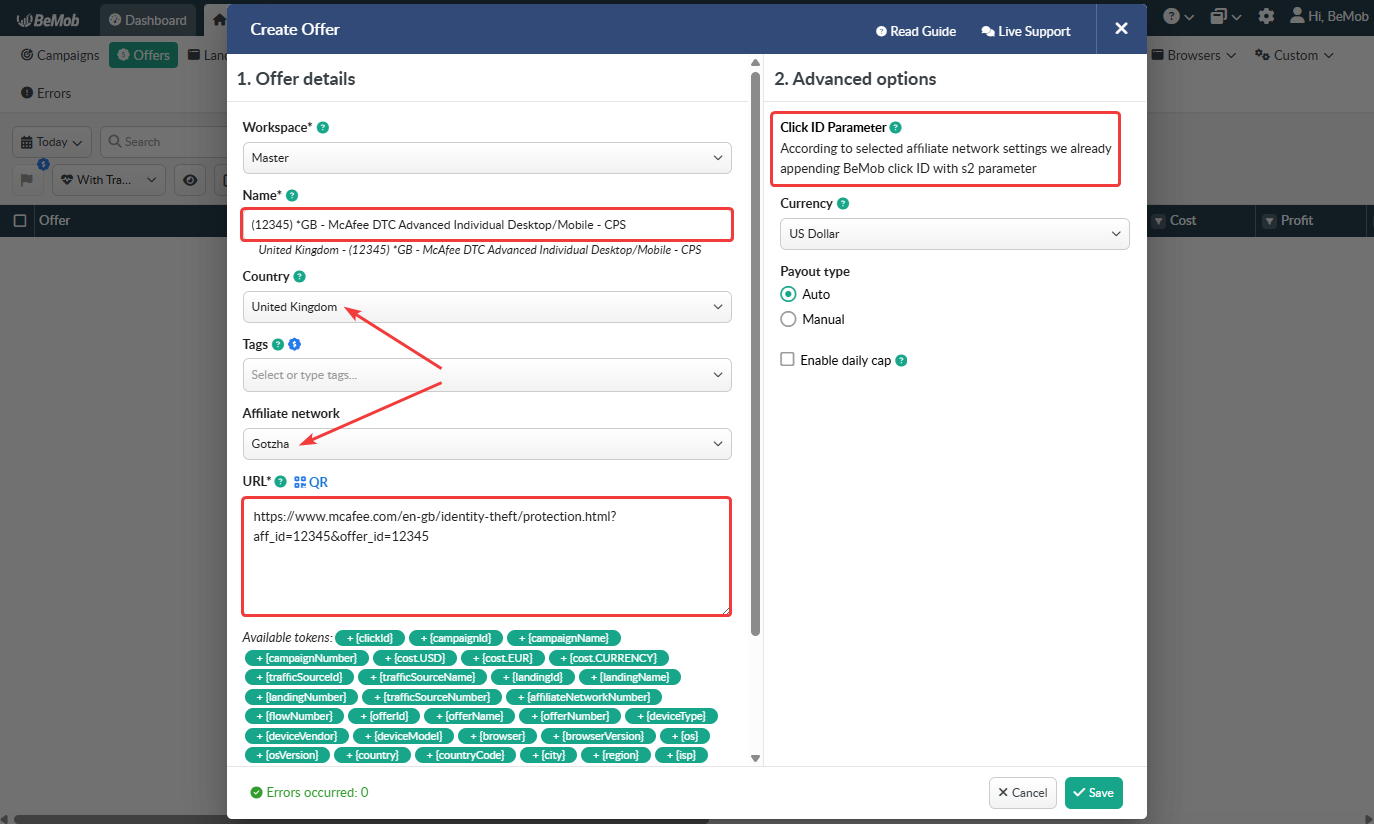Toggle the eye visibility button in toolbar
Viewport: 1374px width, 824px height.
(190, 180)
